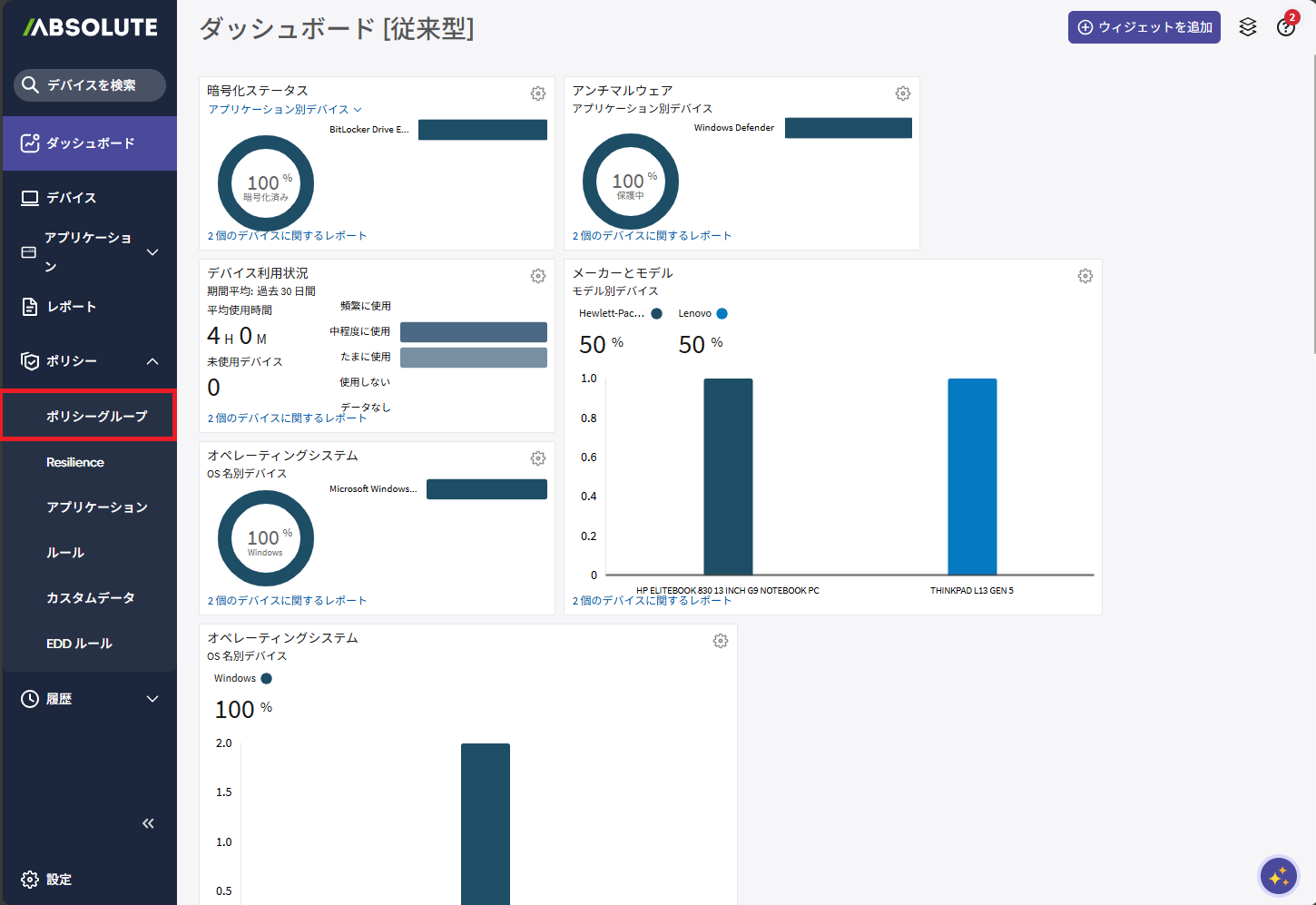1316x905 pixels.
Task: Open settings gear on アンチマルウェア widget
Action: coord(903,93)
